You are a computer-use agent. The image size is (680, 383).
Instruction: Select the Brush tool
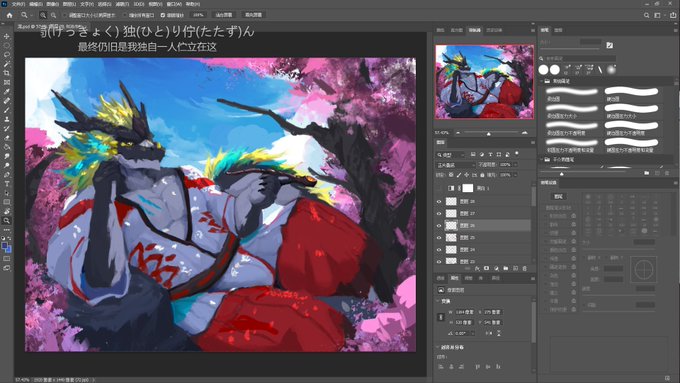tap(7, 110)
